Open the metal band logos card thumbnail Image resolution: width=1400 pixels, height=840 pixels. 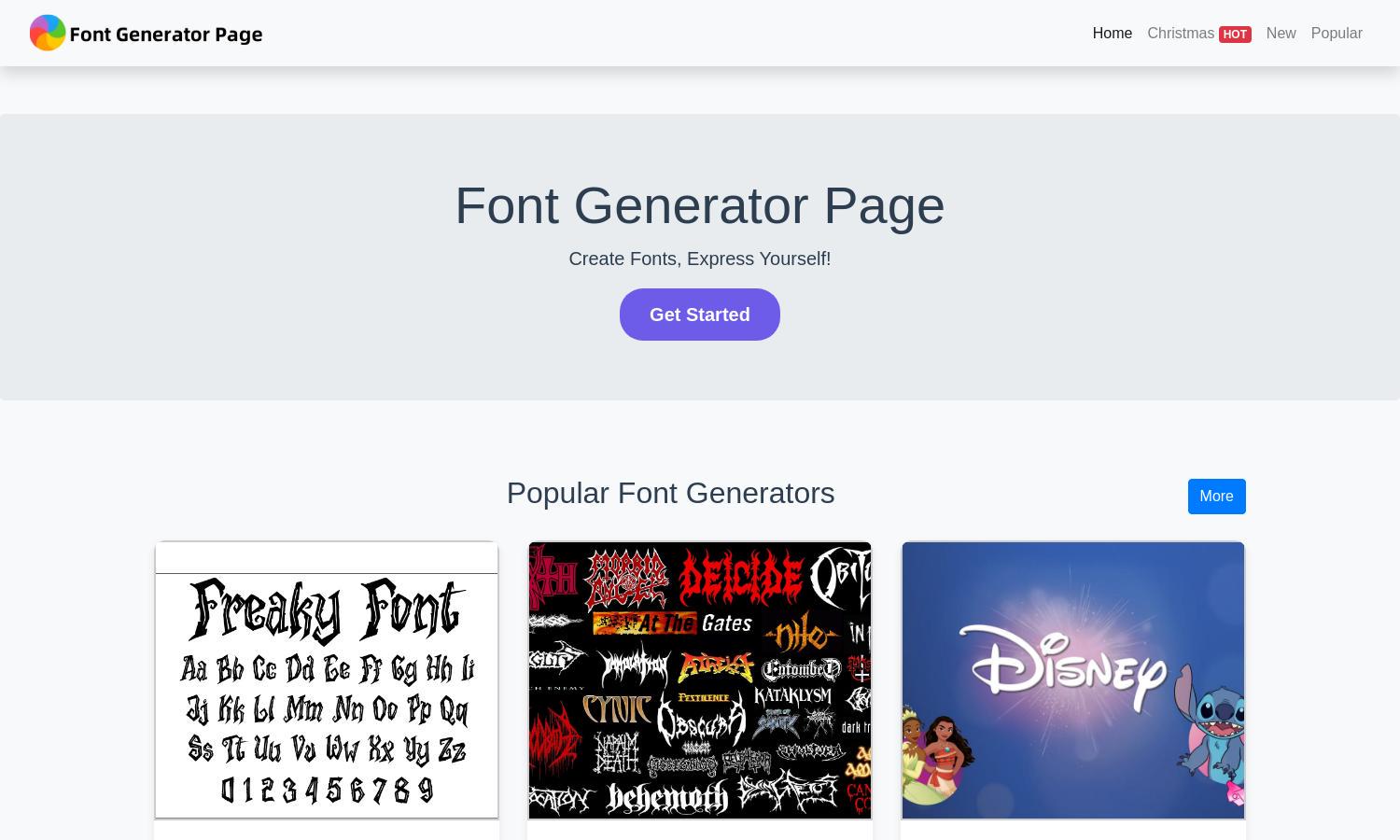coord(700,680)
